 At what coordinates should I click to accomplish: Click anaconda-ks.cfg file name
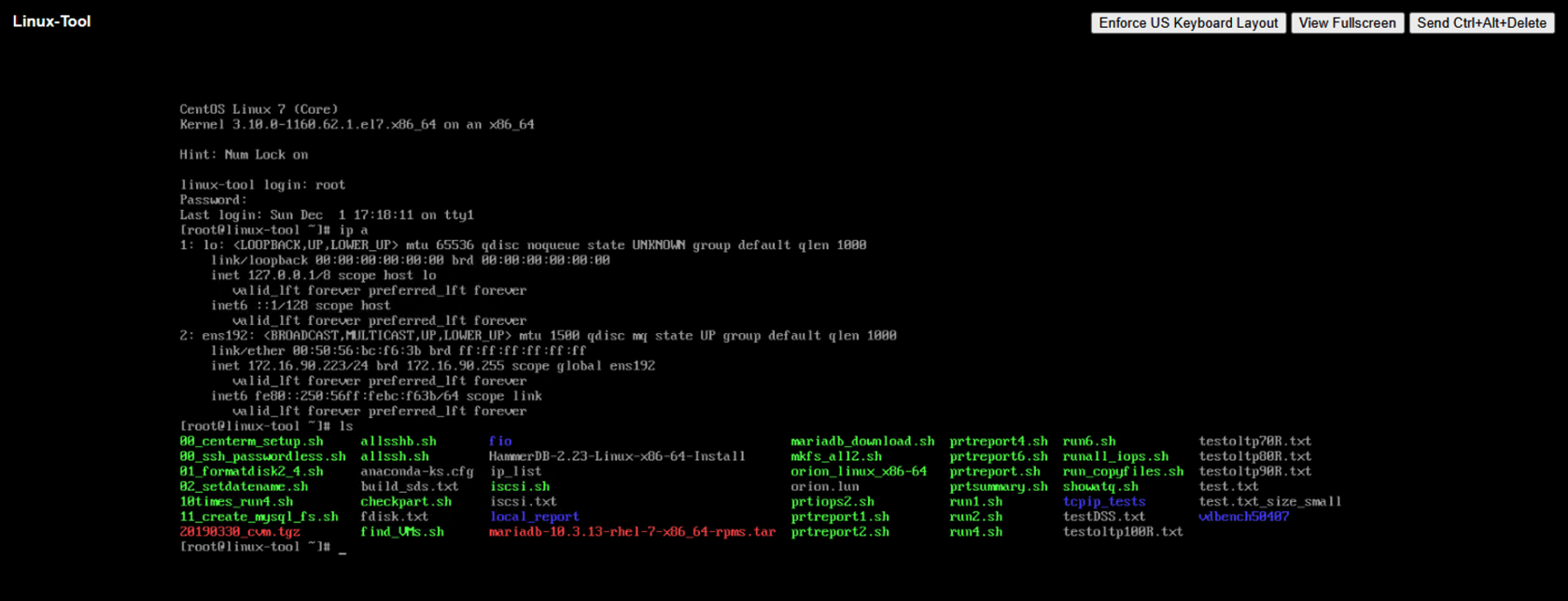[417, 471]
